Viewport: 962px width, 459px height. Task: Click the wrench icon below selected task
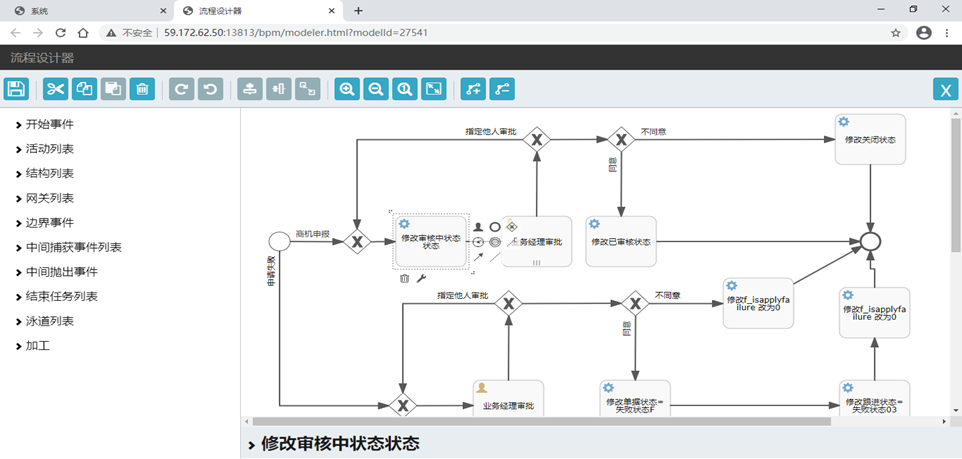pos(421,279)
